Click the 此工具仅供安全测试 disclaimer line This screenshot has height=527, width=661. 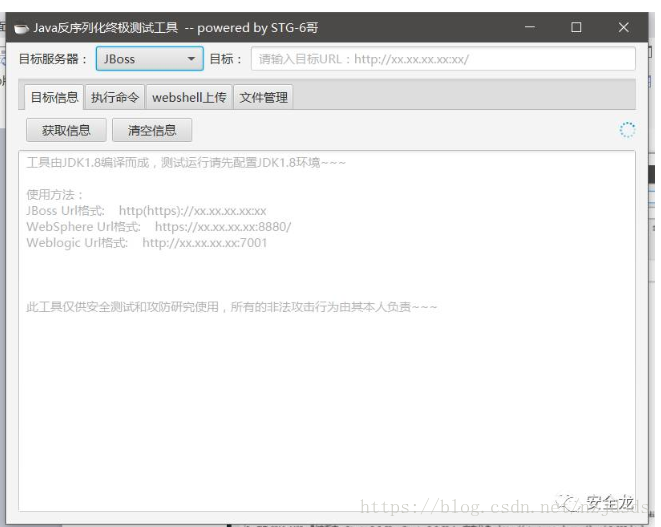[231, 307]
